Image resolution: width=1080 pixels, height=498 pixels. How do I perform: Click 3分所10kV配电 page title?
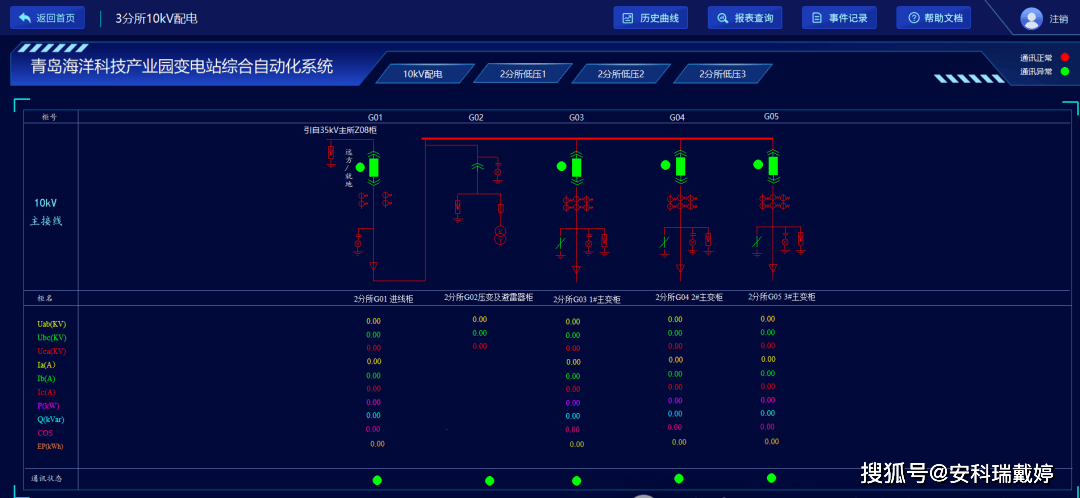(x=156, y=19)
